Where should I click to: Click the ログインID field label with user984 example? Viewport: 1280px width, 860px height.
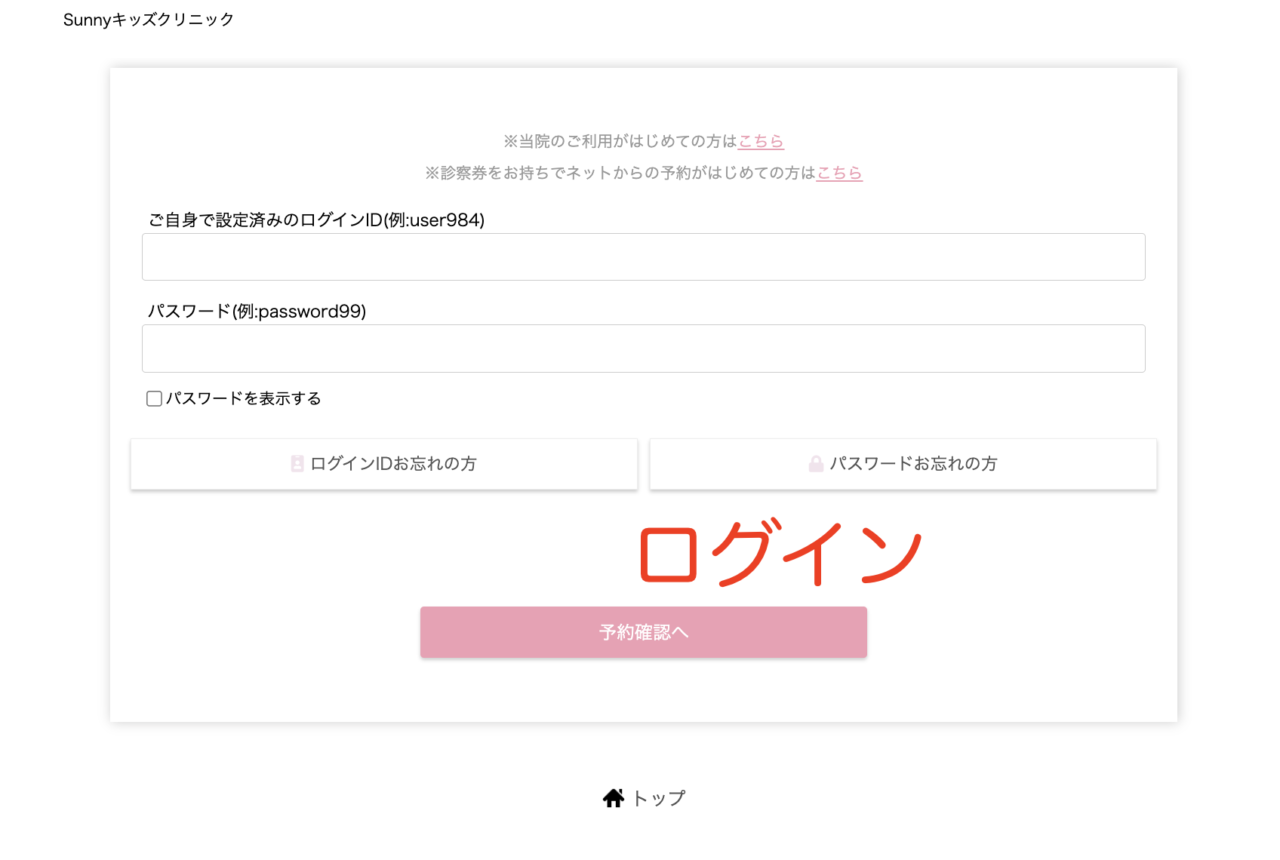[x=316, y=221]
